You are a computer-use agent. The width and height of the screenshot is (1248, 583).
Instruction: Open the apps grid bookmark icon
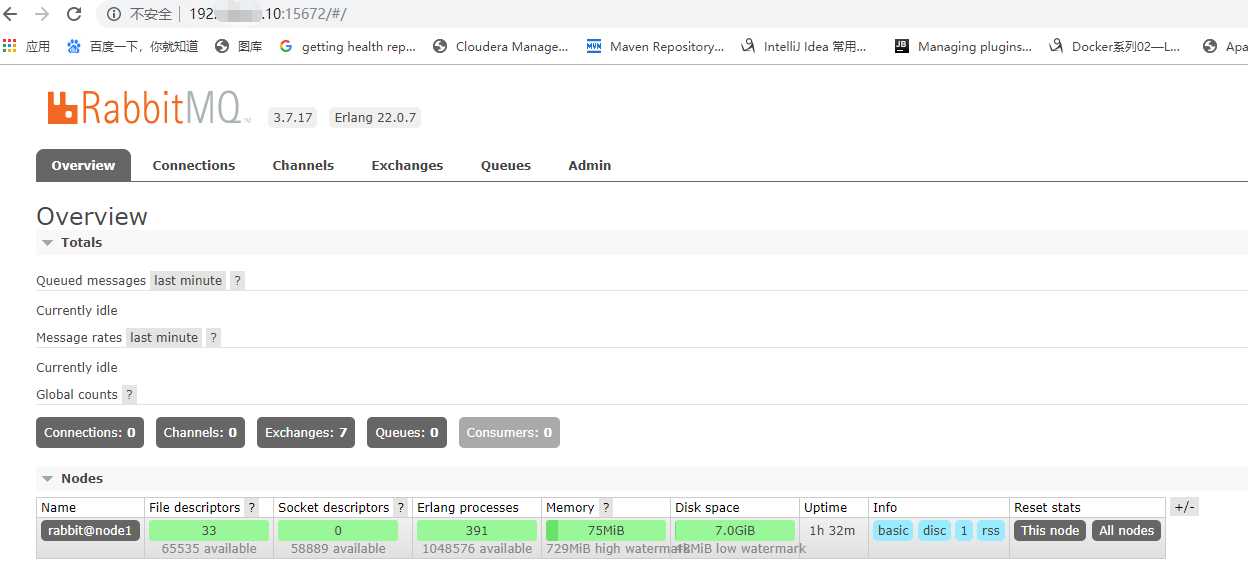coord(10,46)
